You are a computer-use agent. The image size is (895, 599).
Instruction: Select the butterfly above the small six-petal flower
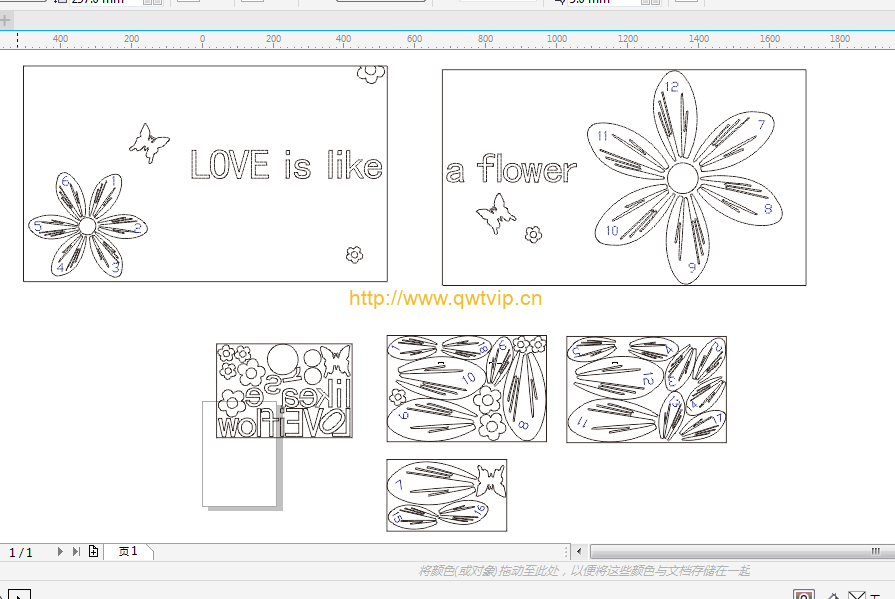pos(150,143)
